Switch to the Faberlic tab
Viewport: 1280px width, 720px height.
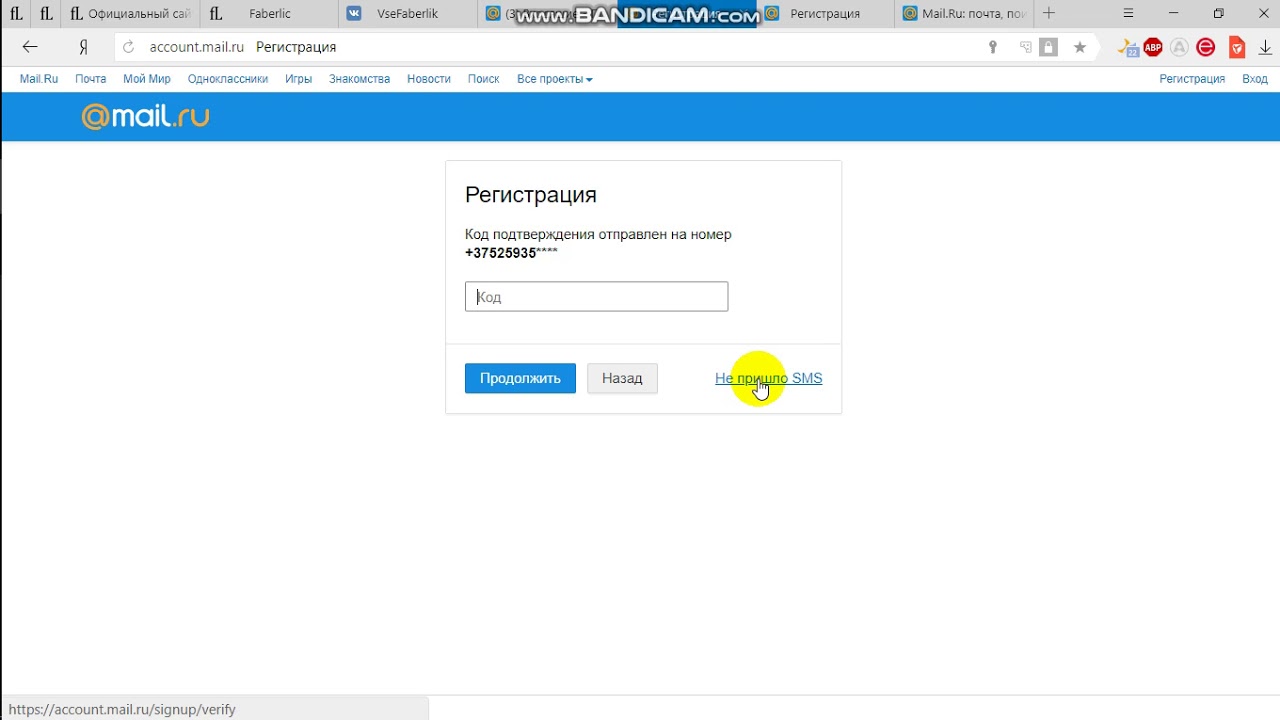point(269,14)
